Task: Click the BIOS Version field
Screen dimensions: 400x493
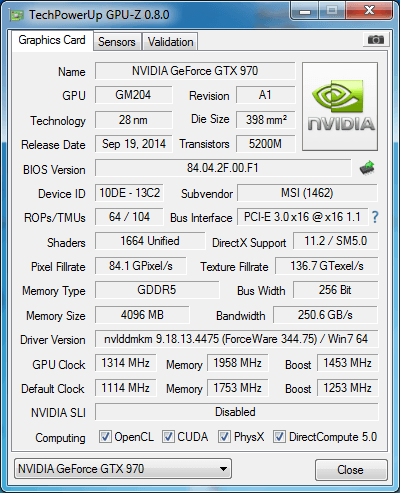Action: tap(223, 168)
